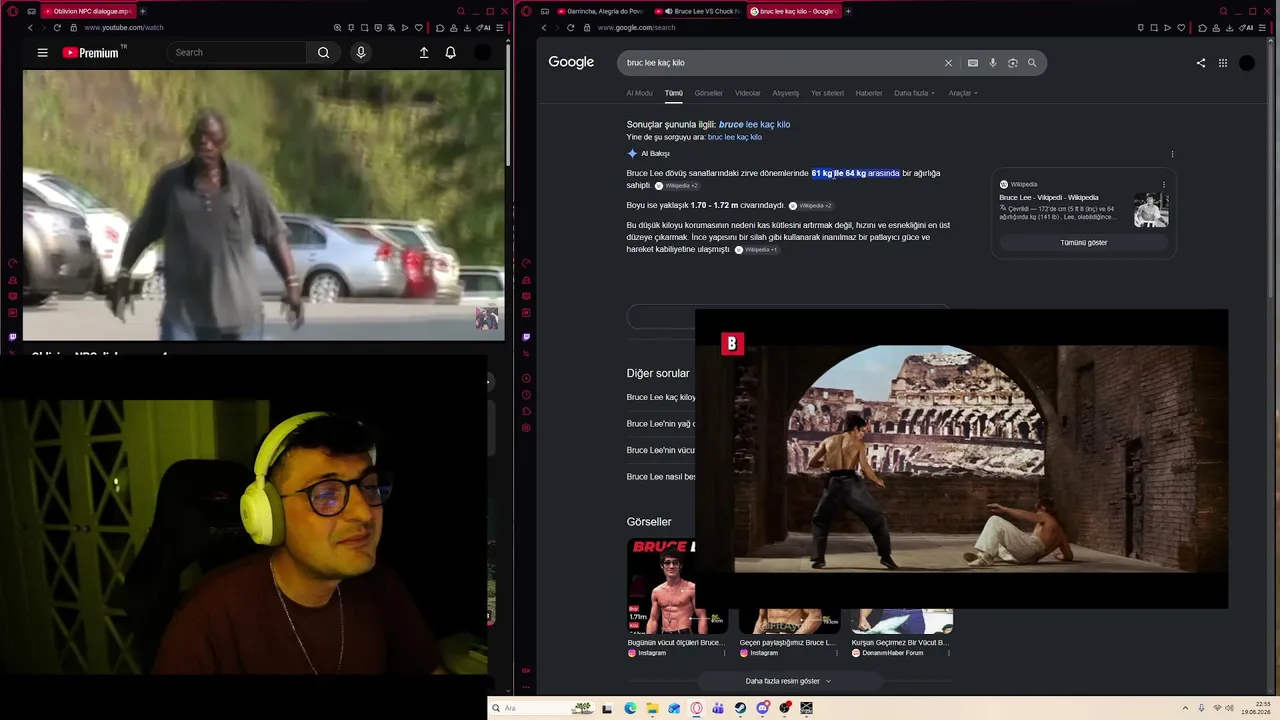The width and height of the screenshot is (1280, 720).
Task: Click the Tümünü göster button
Action: pyautogui.click(x=1084, y=243)
